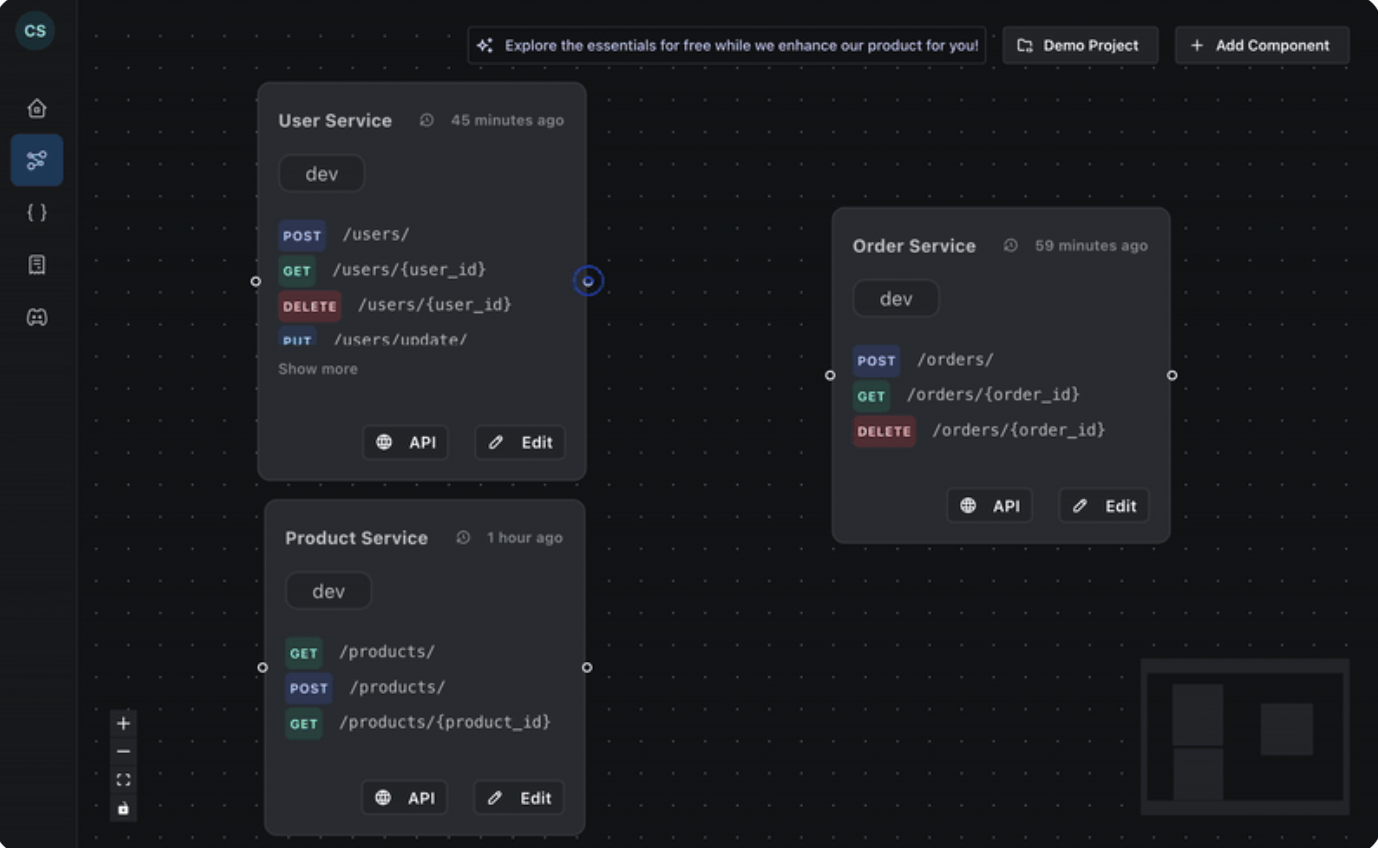Screen dimensions: 1378x848
Task: Click the Order Service title
Action: pos(914,245)
